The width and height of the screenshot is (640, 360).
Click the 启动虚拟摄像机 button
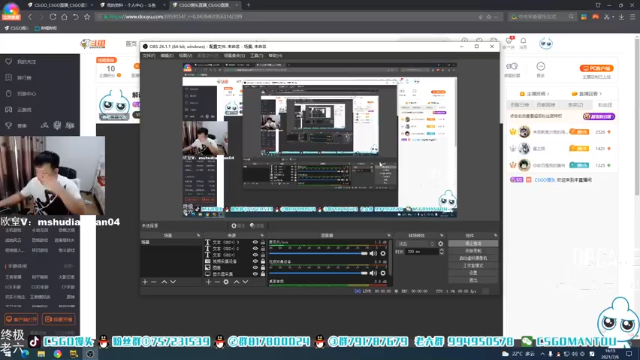(473, 258)
